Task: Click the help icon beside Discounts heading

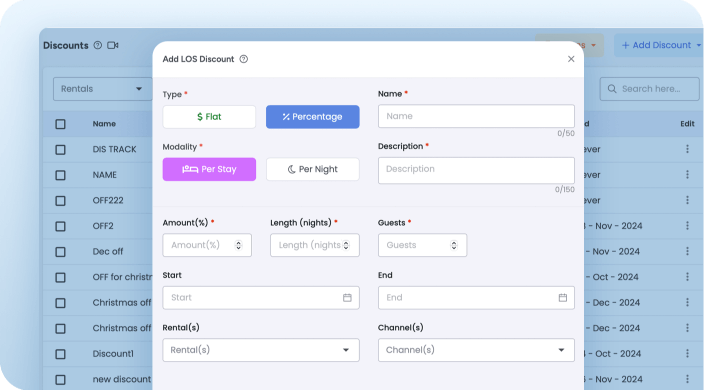Action: (97, 45)
